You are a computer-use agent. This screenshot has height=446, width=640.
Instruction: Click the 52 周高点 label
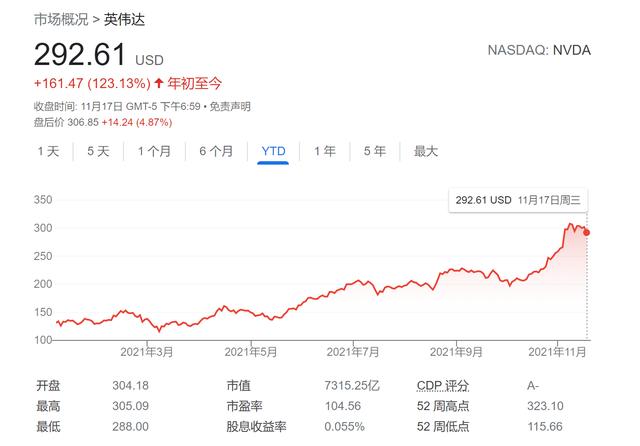(443, 406)
